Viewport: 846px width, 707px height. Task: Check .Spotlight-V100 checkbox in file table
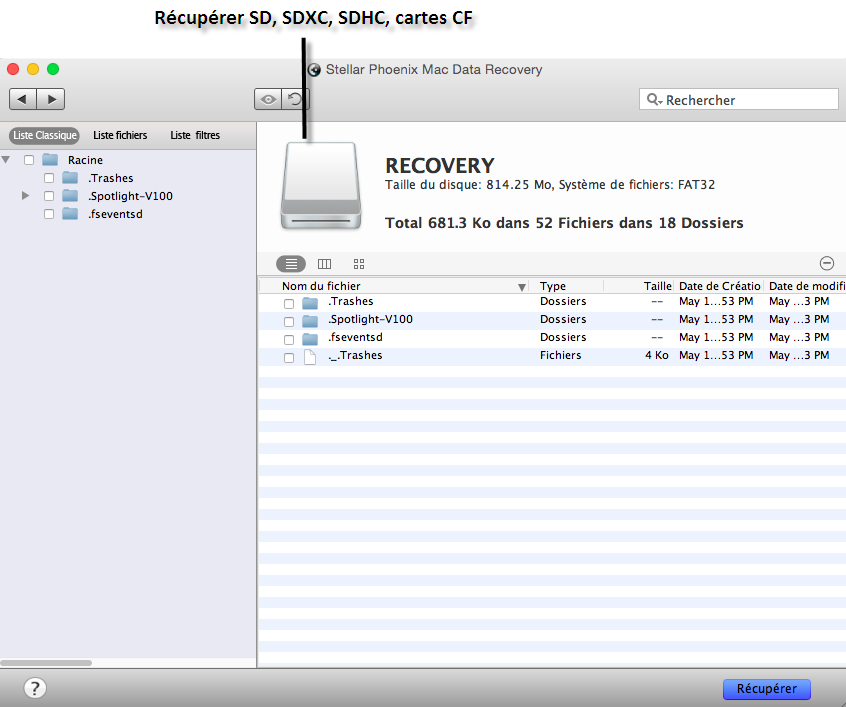pyautogui.click(x=289, y=322)
